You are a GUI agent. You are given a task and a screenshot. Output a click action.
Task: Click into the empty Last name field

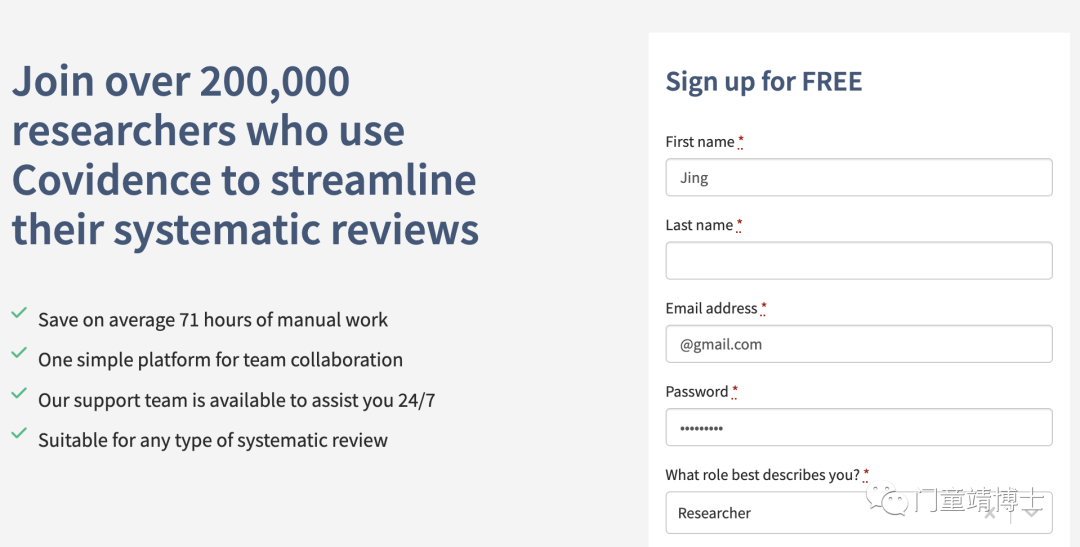click(859, 260)
